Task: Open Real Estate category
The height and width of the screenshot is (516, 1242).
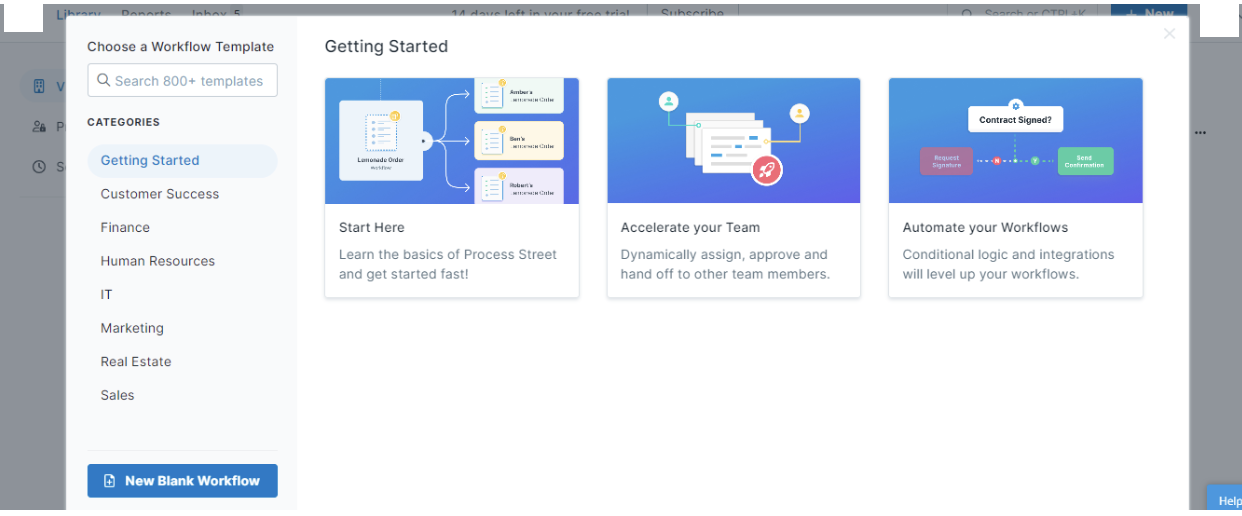Action: (x=136, y=361)
